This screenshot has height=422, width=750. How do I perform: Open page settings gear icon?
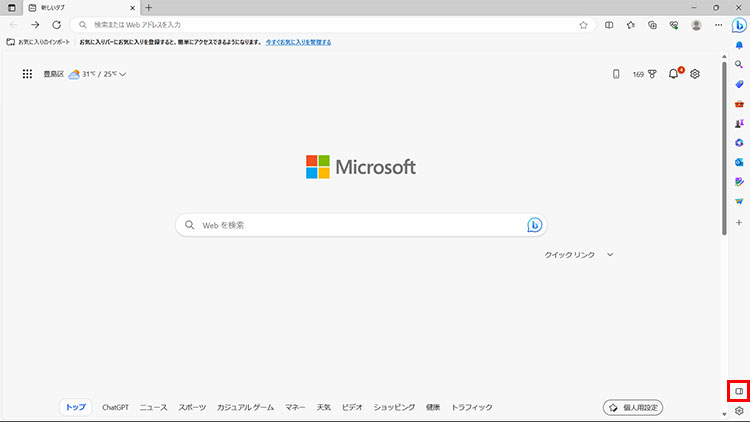tap(695, 73)
